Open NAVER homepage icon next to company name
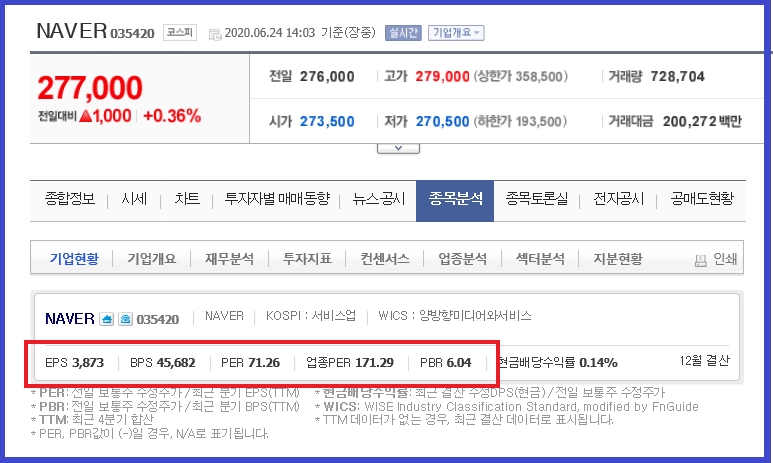Image resolution: width=773 pixels, height=463 pixels. (x=106, y=319)
